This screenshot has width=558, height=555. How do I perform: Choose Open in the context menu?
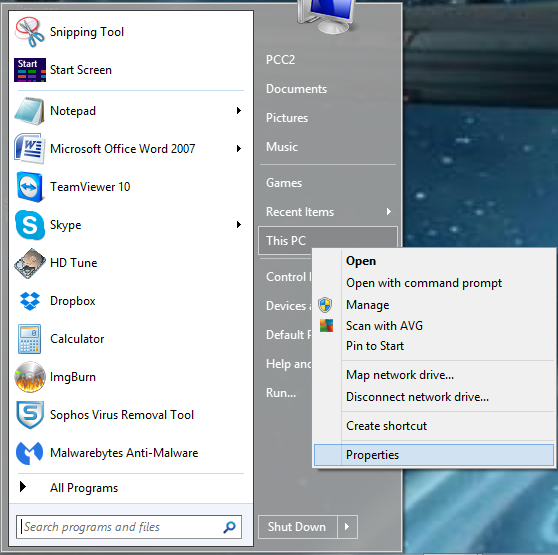(433, 261)
